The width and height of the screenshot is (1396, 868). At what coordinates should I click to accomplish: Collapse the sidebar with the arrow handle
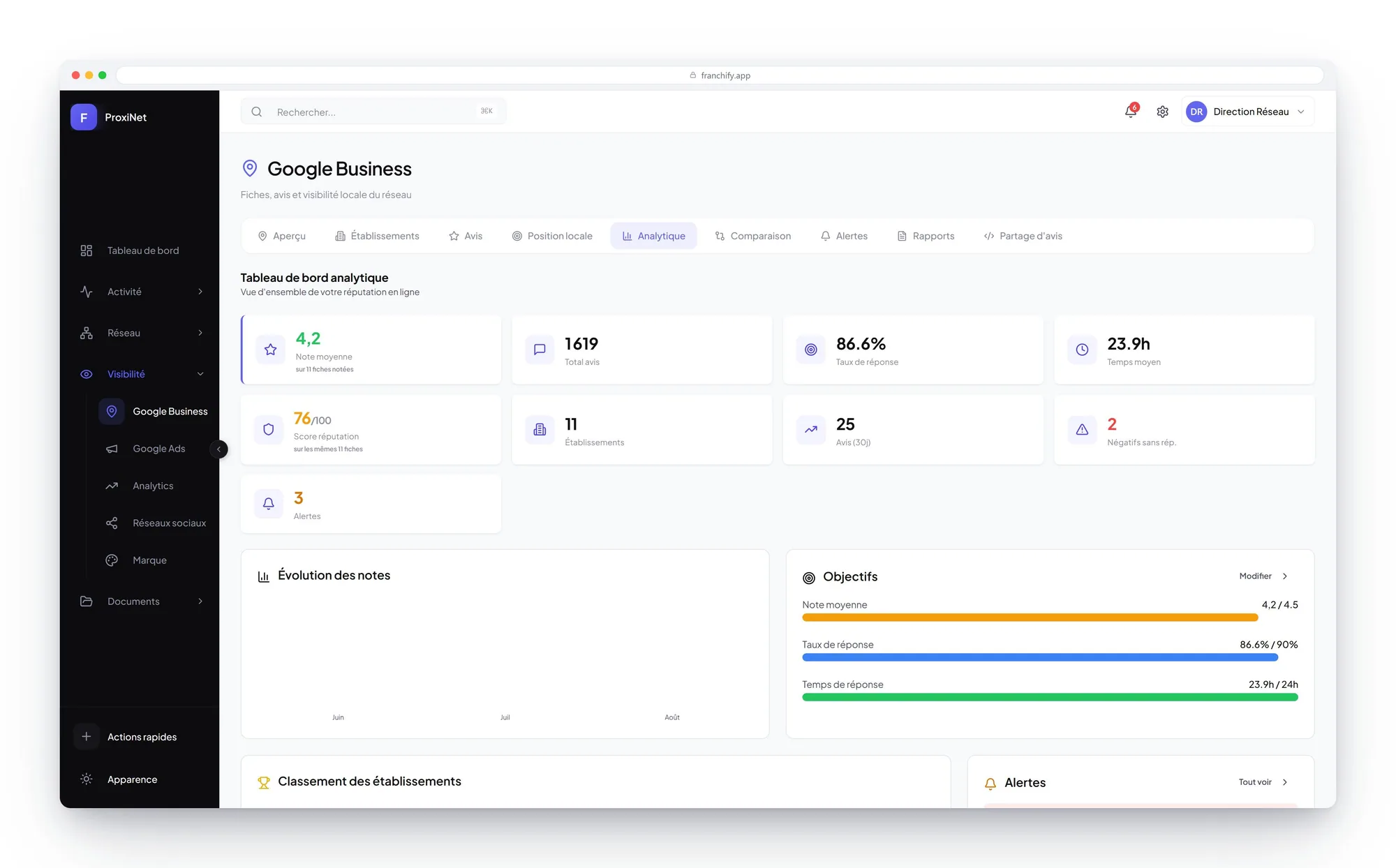218,449
